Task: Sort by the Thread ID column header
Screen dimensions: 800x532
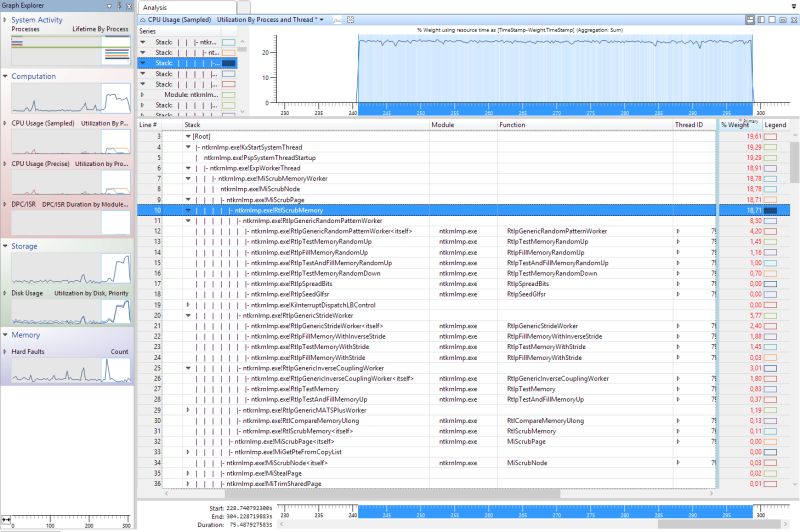Action: 689,124
